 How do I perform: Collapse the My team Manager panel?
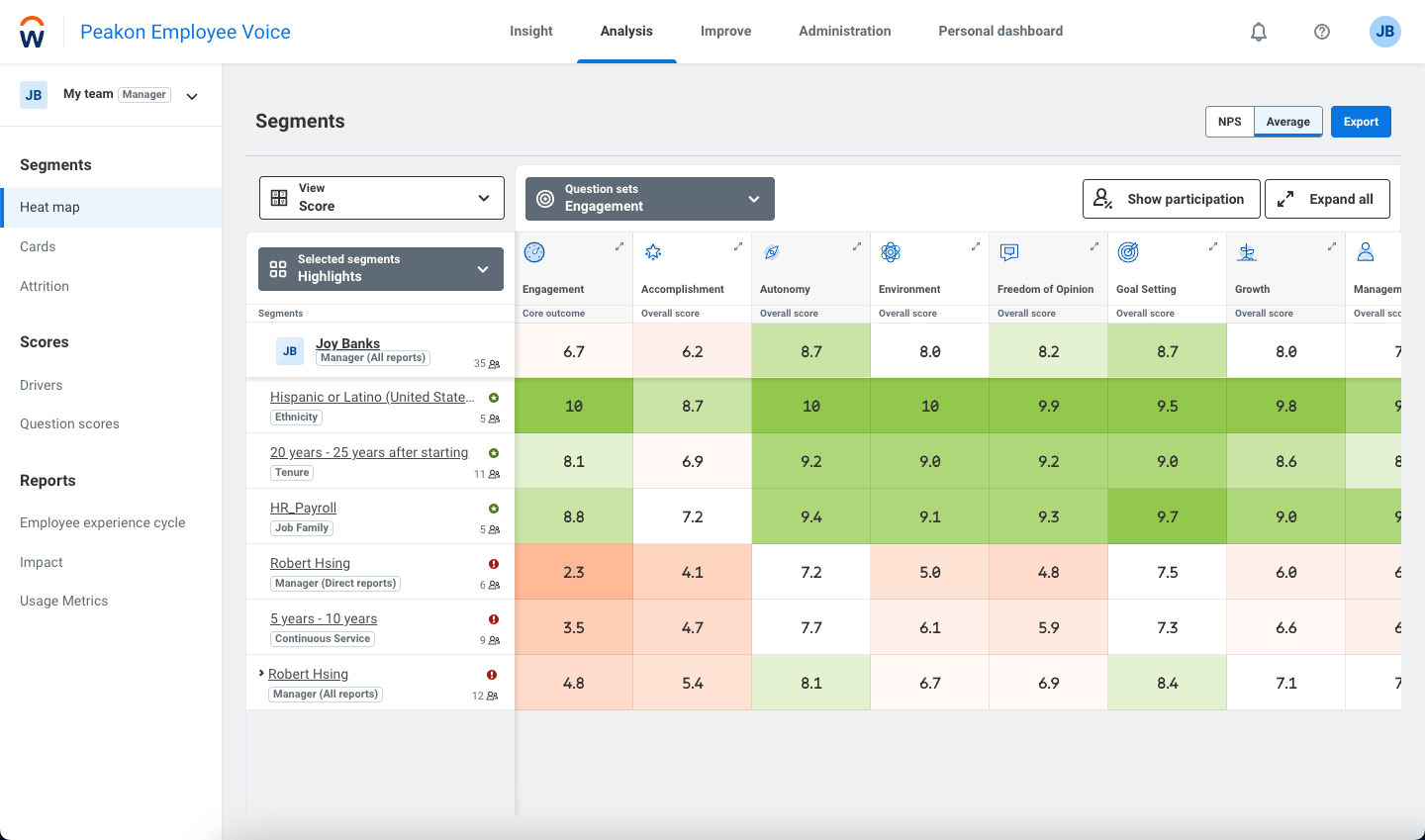191,94
